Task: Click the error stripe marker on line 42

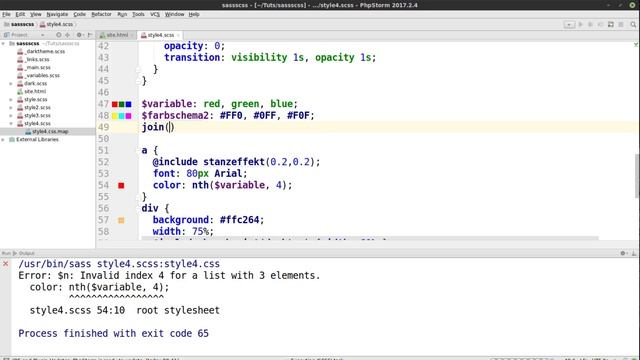Action: pos(636,44)
